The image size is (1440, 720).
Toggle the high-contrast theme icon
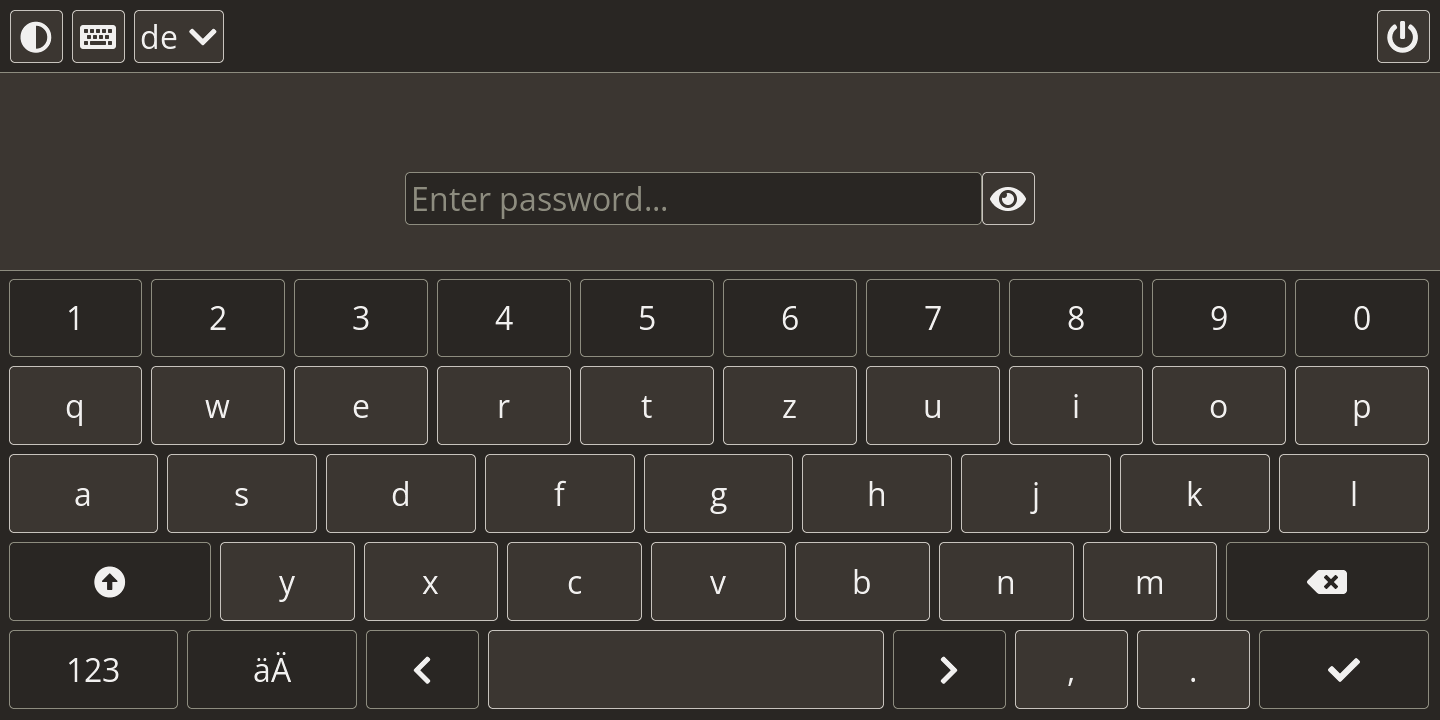click(x=36, y=36)
